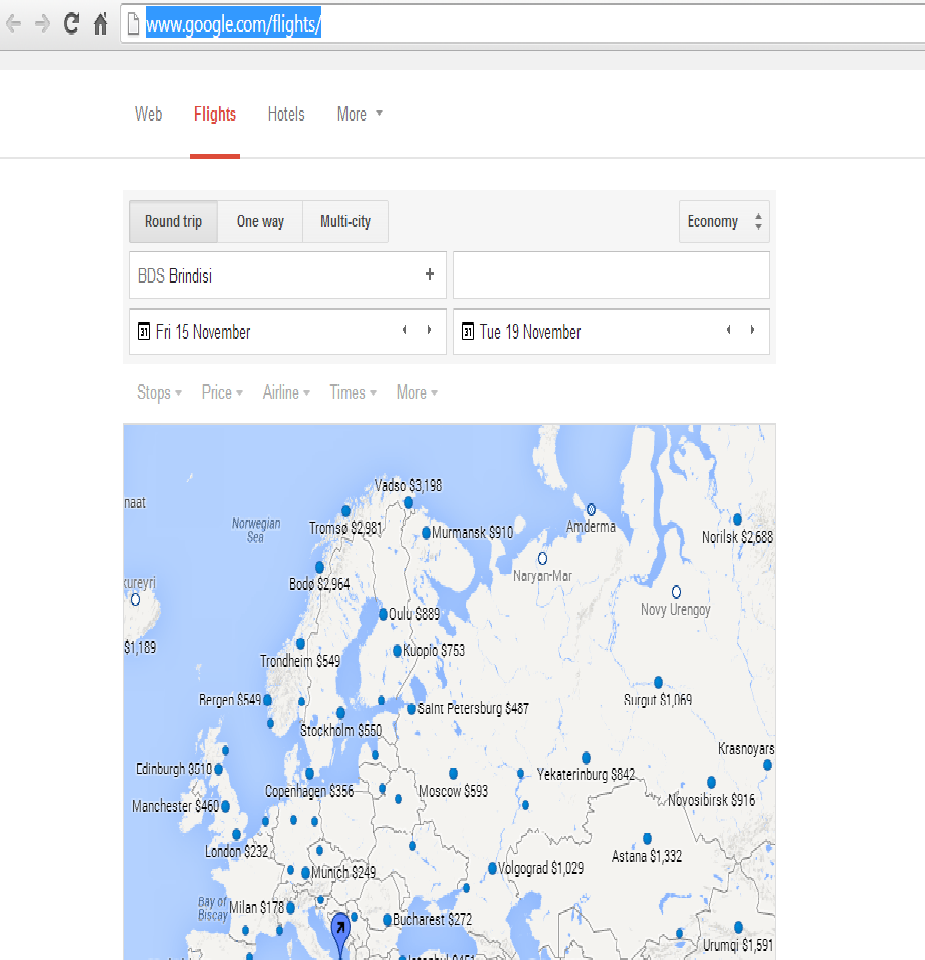Click the Surgut $1,069 map dot
The height and width of the screenshot is (960, 925).
point(658,682)
